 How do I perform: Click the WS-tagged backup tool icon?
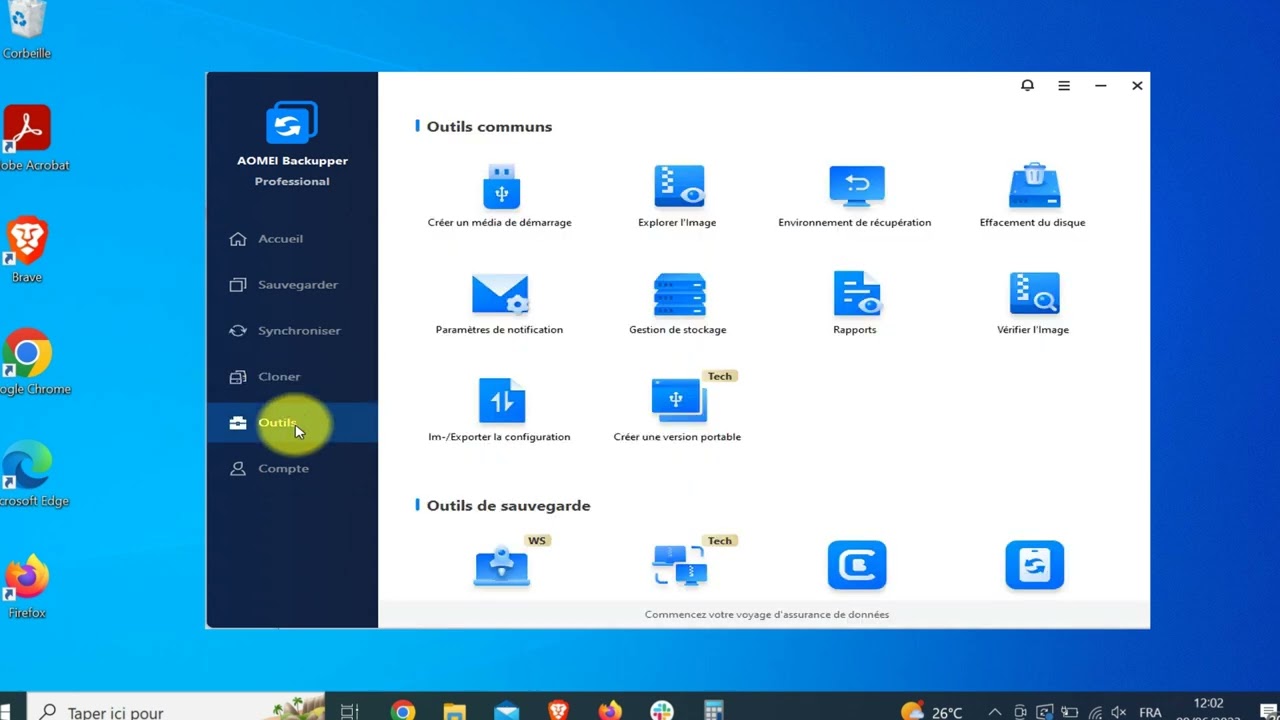(x=502, y=565)
